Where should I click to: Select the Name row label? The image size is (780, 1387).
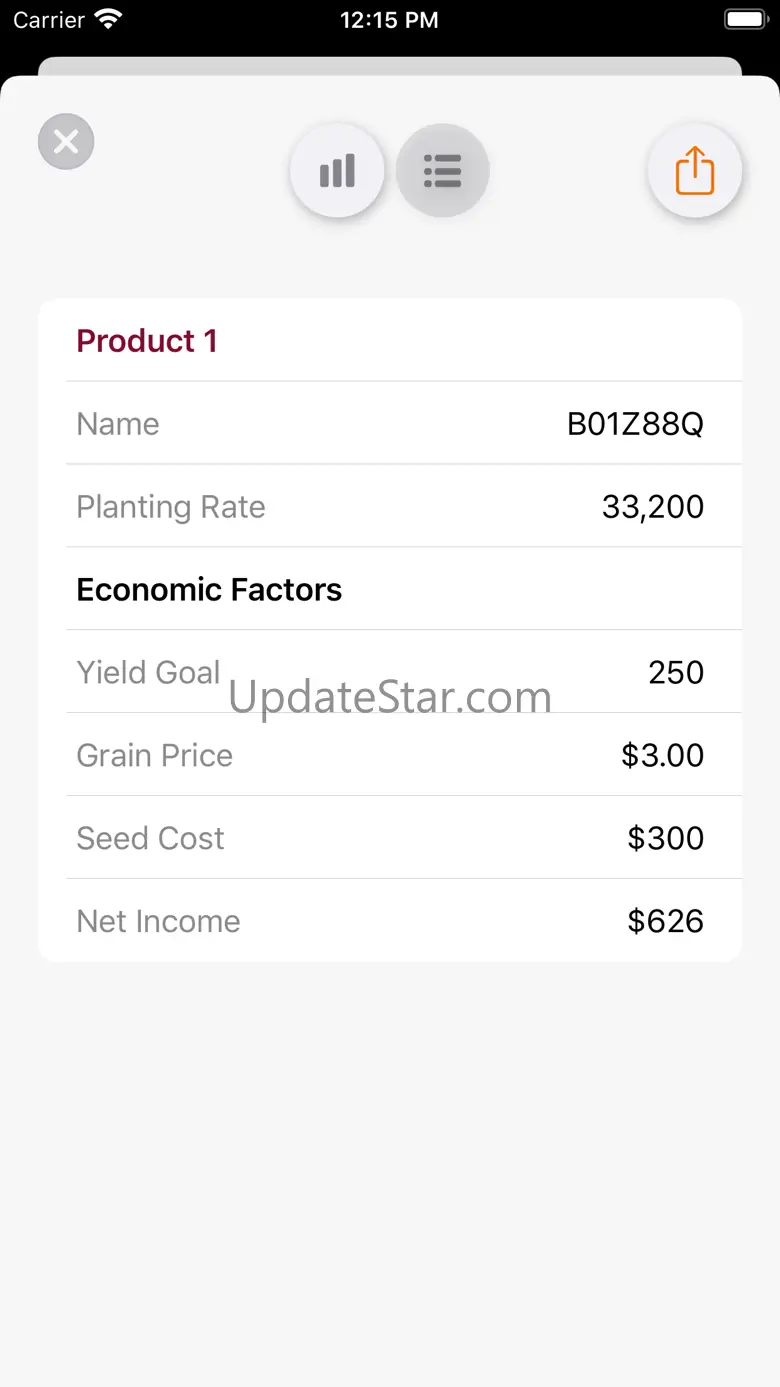(118, 424)
